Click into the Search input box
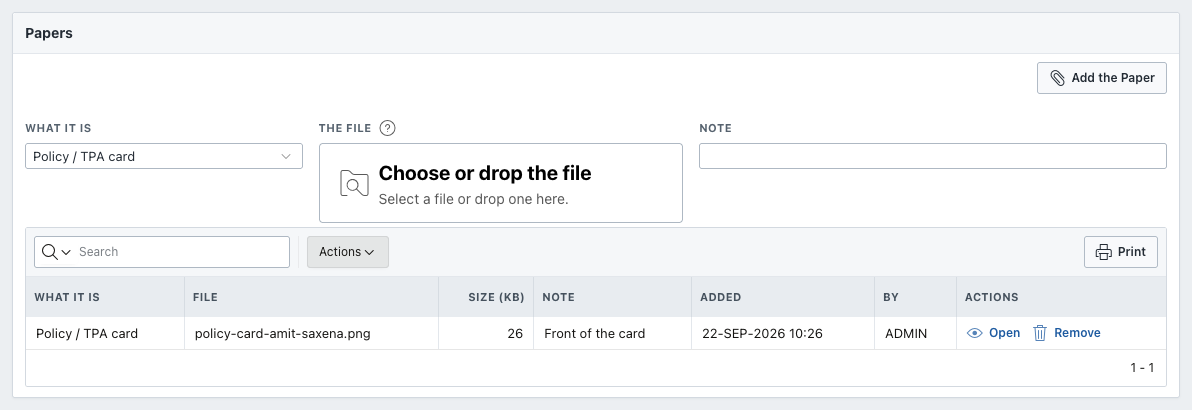The image size is (1192, 410). (181, 252)
